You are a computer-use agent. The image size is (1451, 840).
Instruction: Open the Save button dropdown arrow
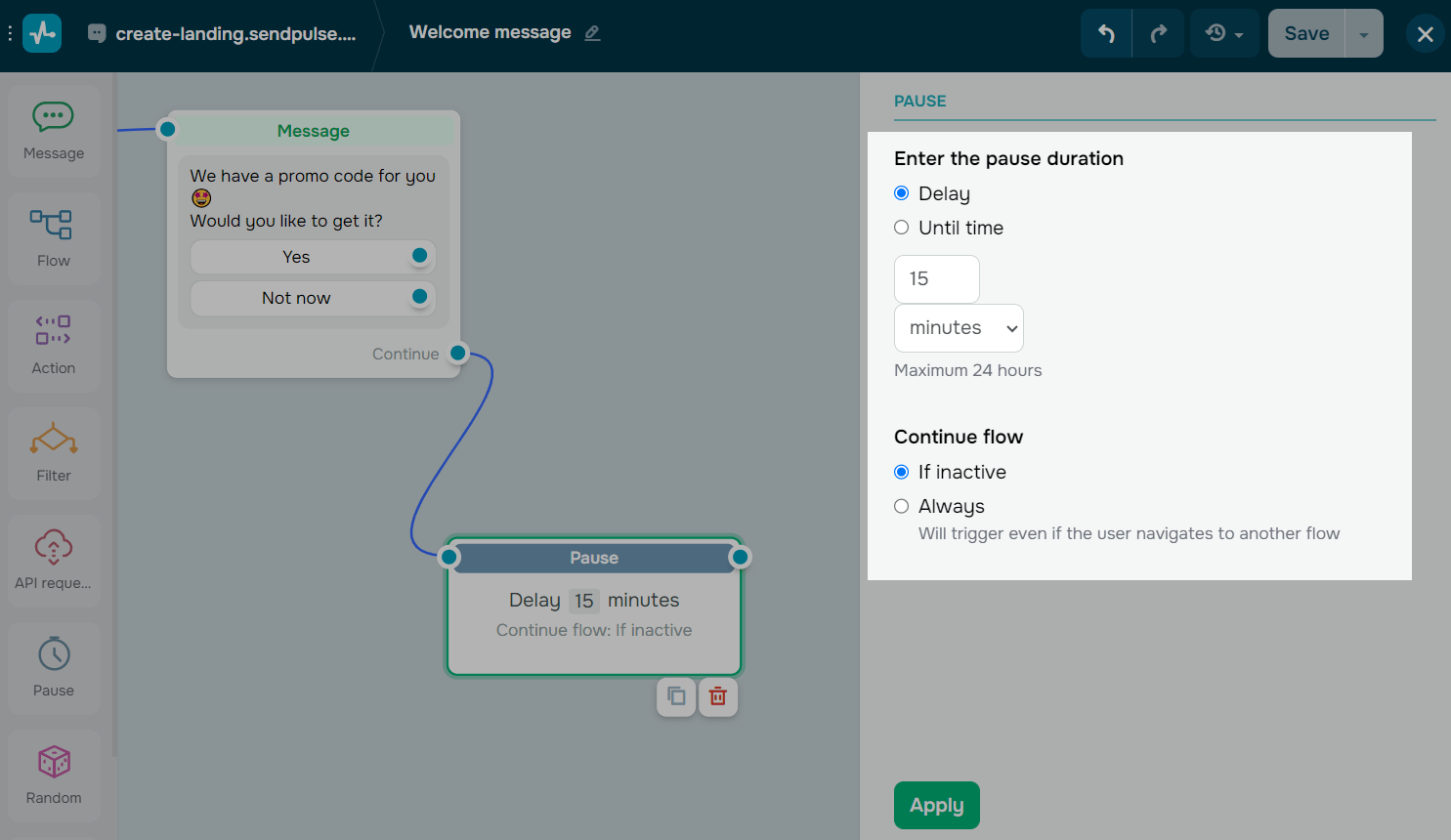coord(1364,32)
